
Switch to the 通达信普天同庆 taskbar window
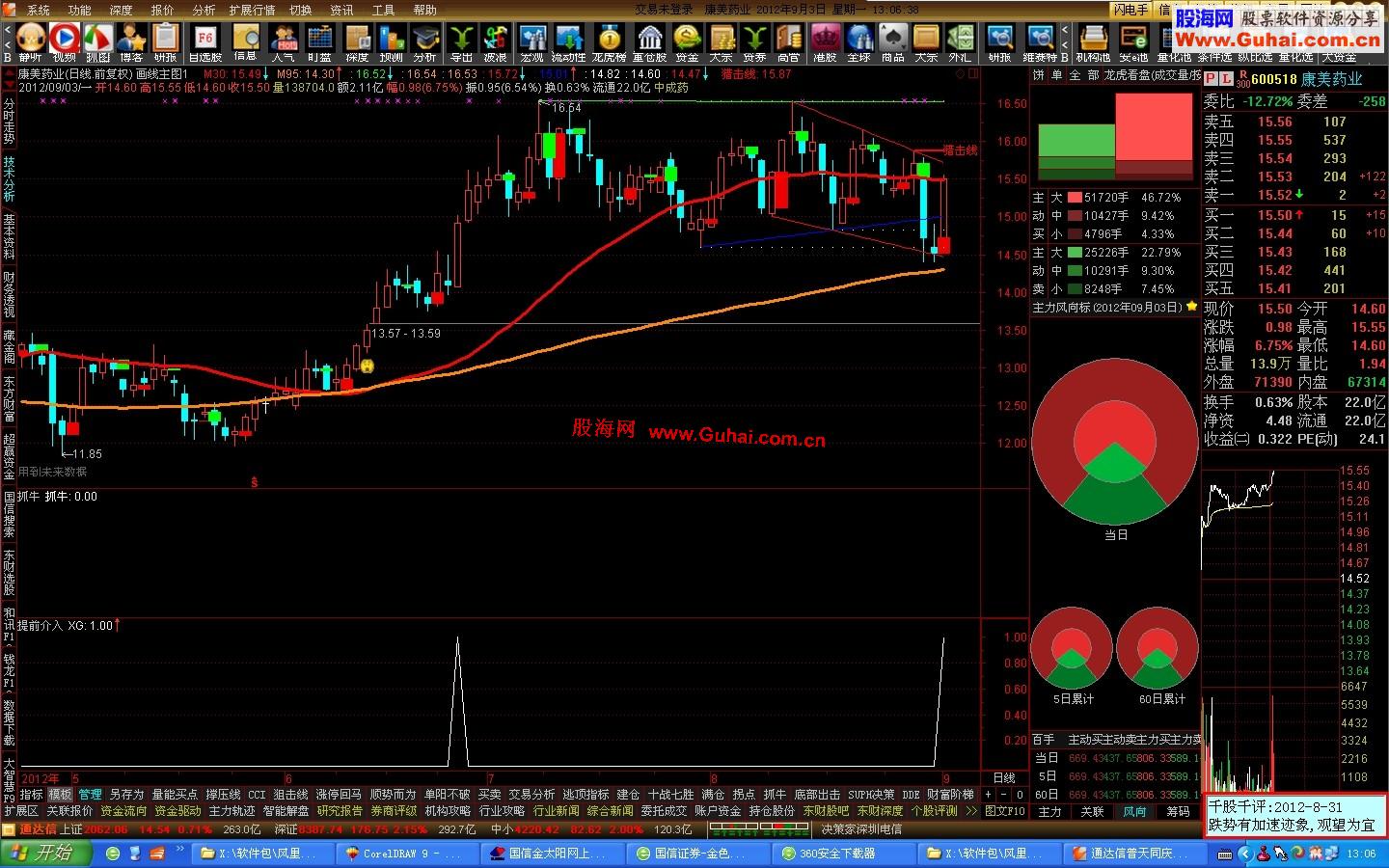1134,854
